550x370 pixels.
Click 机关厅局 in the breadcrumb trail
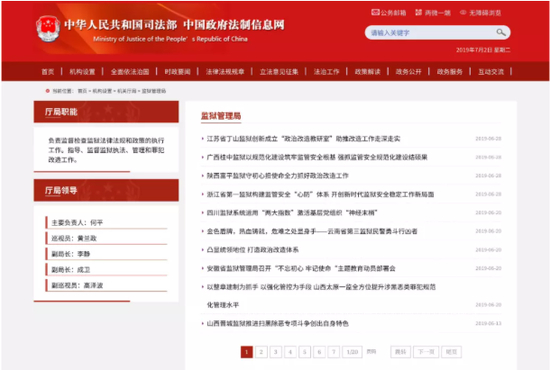127,91
